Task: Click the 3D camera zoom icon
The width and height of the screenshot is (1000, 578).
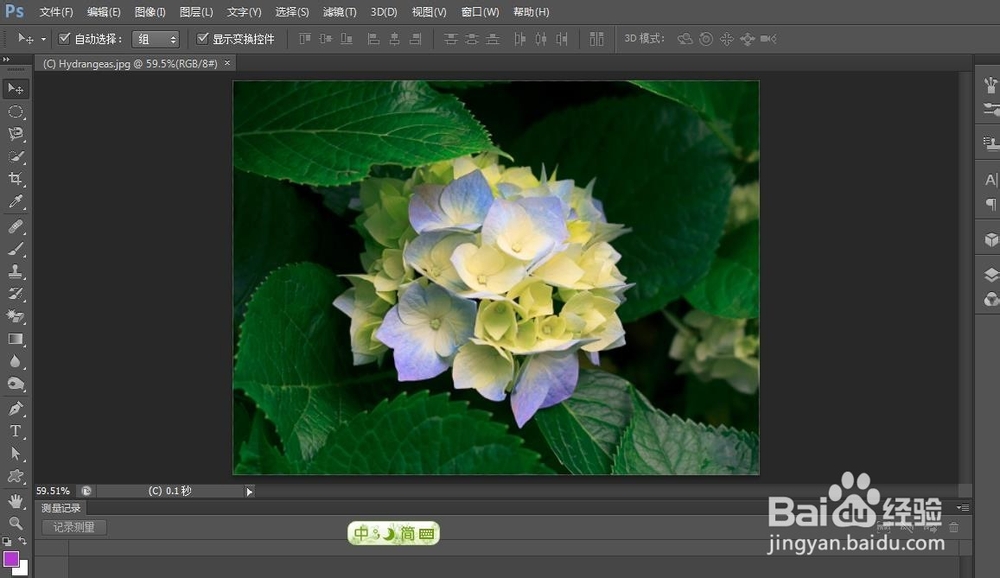Action: tap(768, 39)
